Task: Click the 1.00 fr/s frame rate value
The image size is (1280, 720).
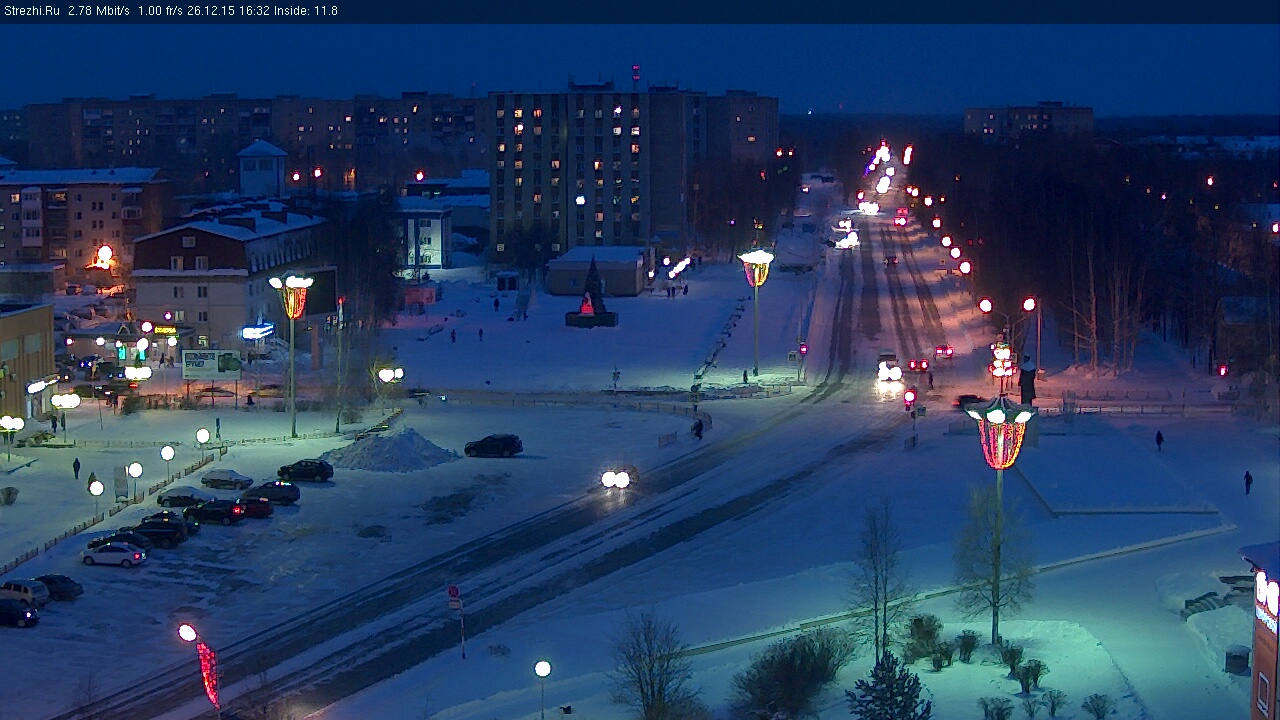Action: pos(163,11)
